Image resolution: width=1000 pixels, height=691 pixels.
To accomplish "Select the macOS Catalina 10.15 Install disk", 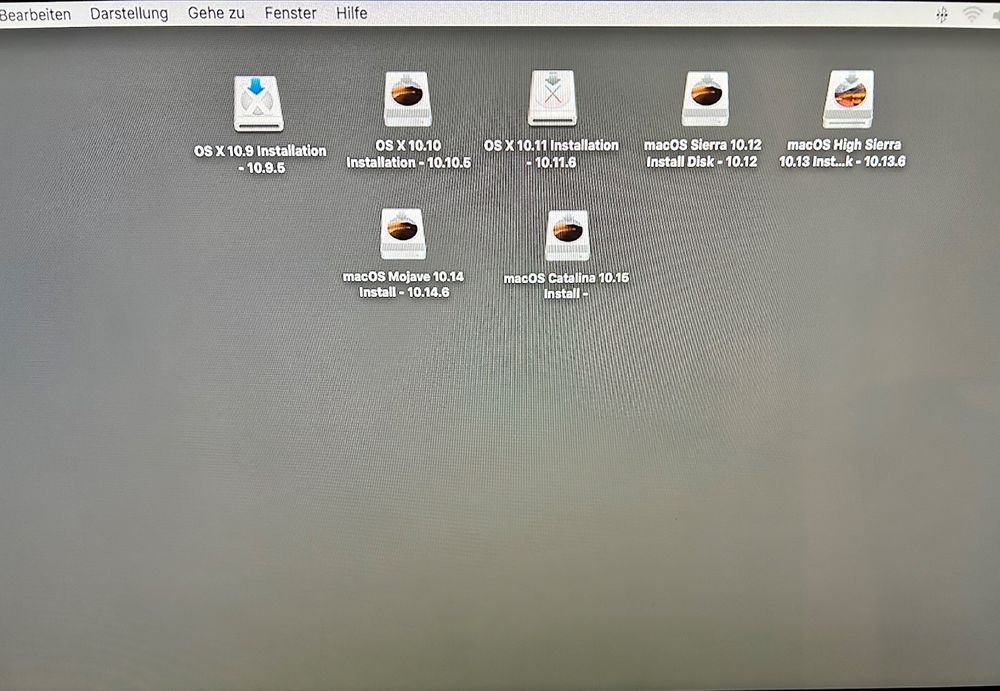I will tap(568, 233).
